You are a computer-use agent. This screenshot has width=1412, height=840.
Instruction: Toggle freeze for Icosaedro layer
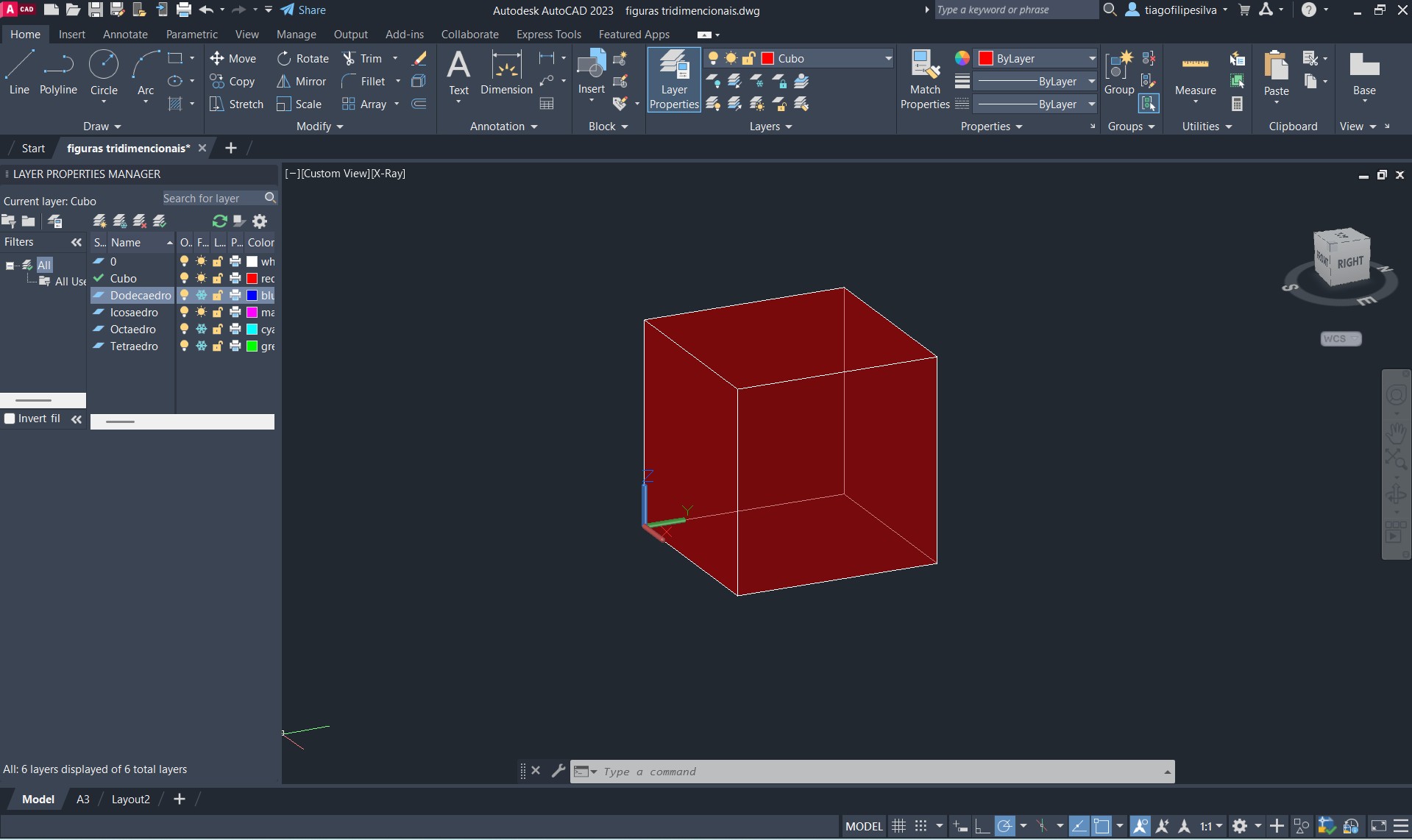[201, 312]
